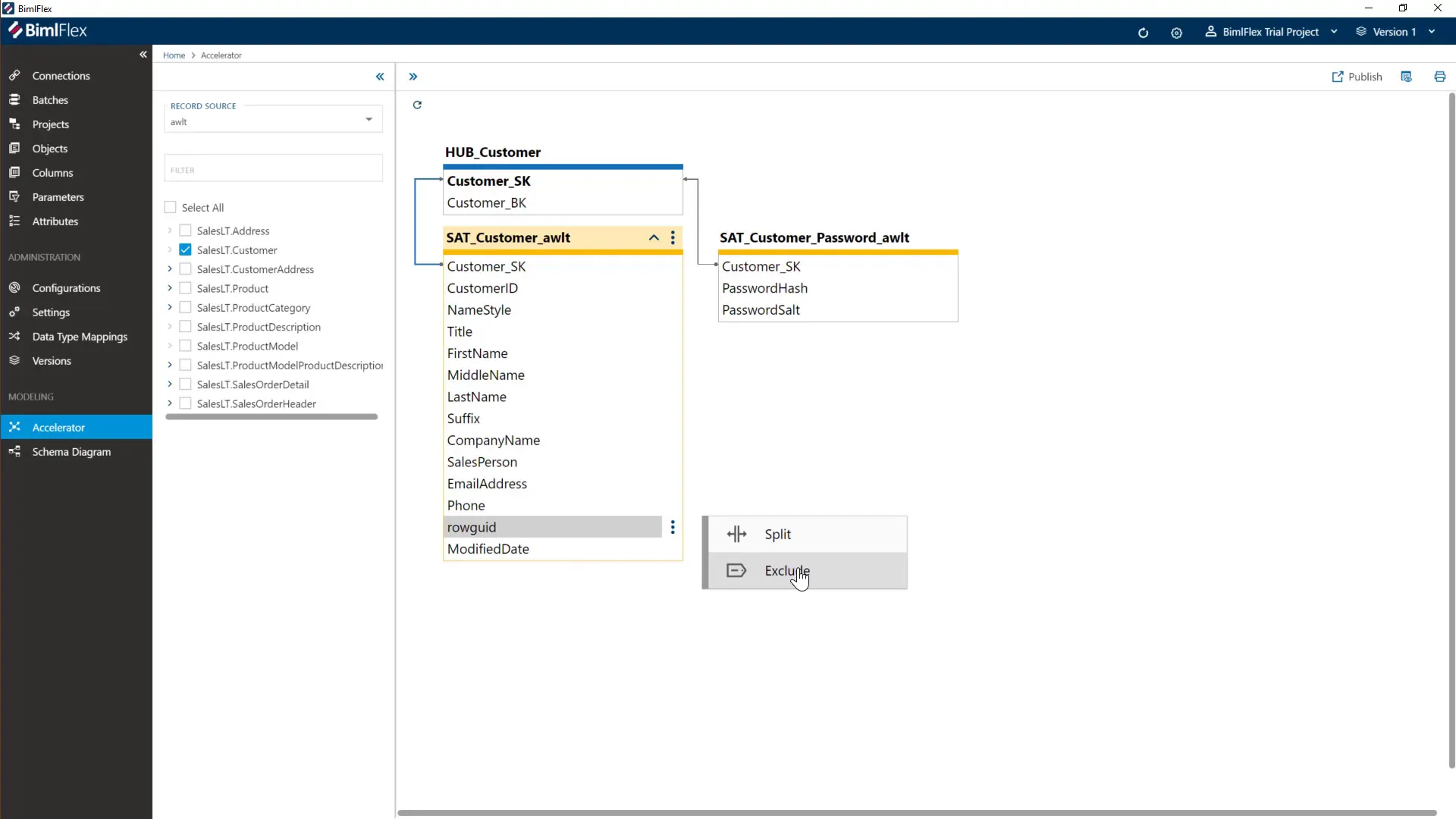Screen dimensions: 1456x819
Task: Check SalesLT.ProductDescription checkbox
Action: [x=186, y=327]
